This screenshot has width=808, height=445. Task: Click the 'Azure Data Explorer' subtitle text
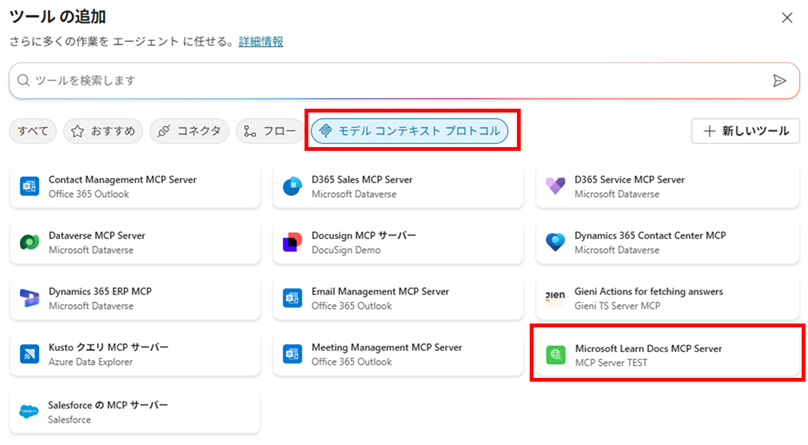91,362
